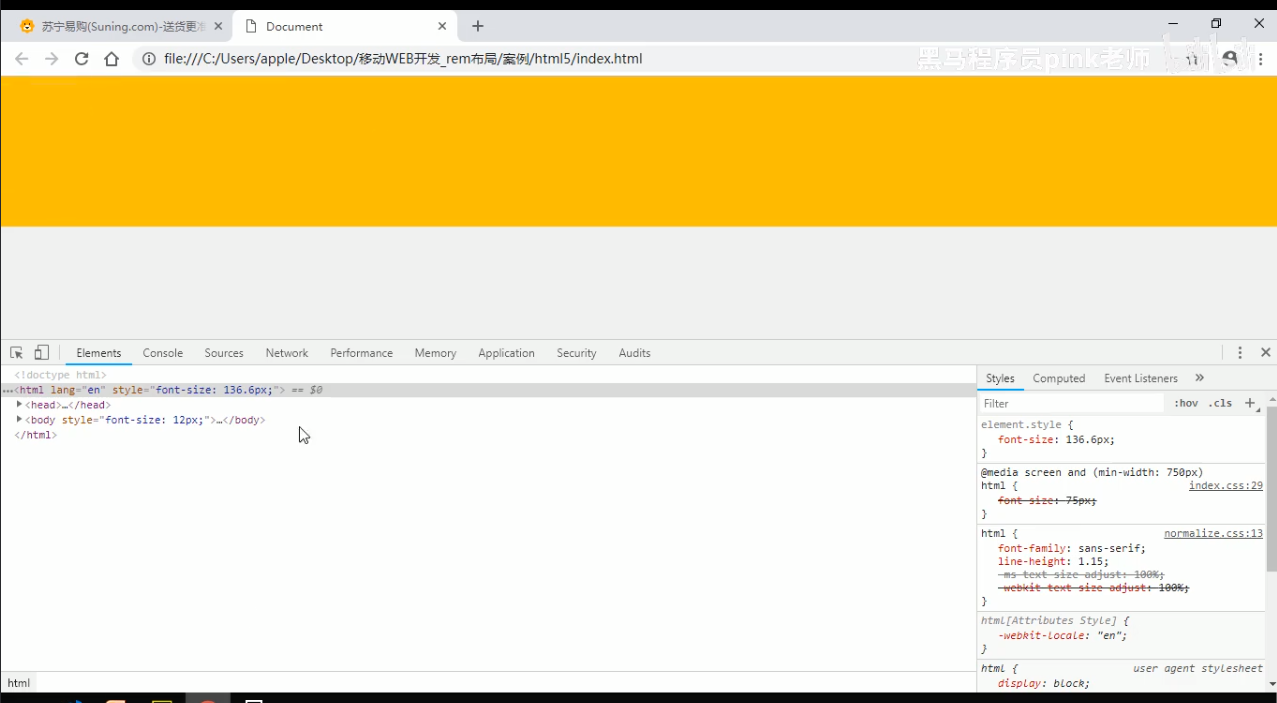
Task: Open the index.css:29 source link
Action: [x=1226, y=486]
